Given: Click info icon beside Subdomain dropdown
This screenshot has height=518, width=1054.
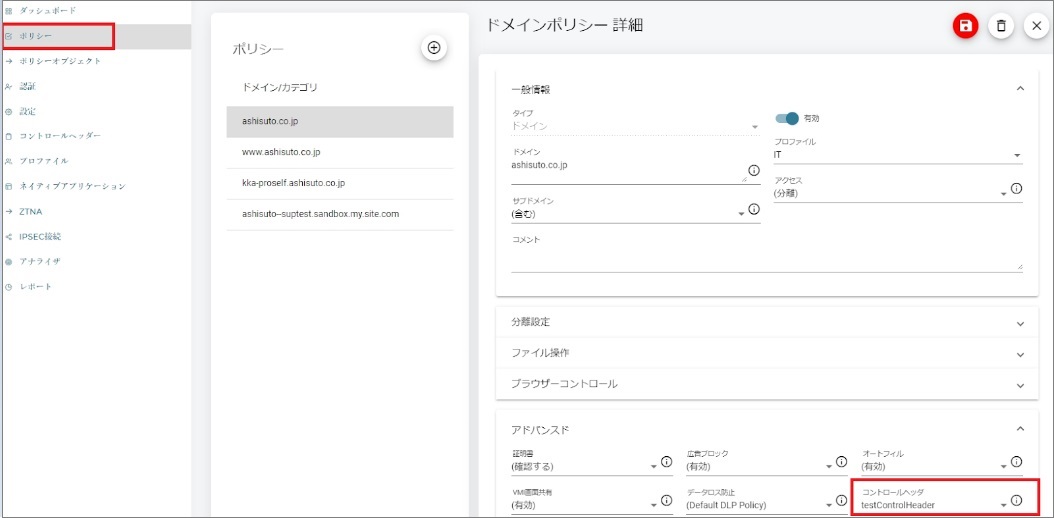Looking at the screenshot, I should tap(754, 209).
